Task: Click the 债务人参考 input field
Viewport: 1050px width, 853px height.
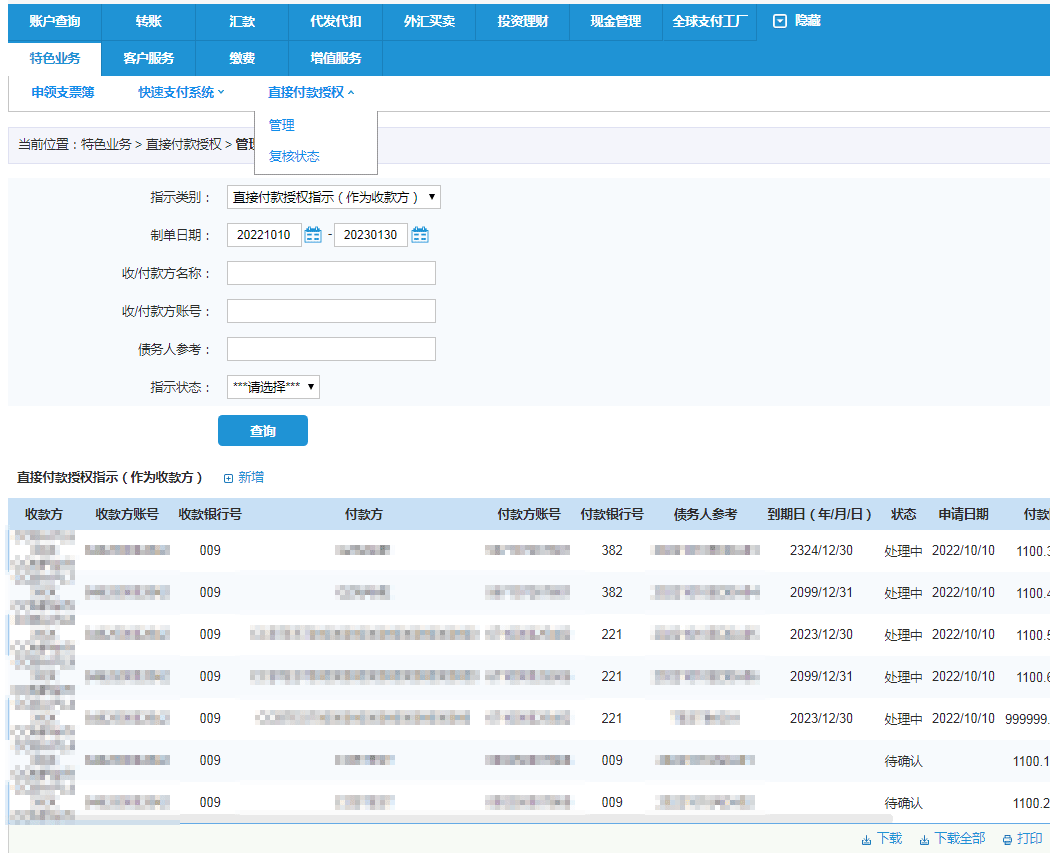Action: (x=331, y=350)
